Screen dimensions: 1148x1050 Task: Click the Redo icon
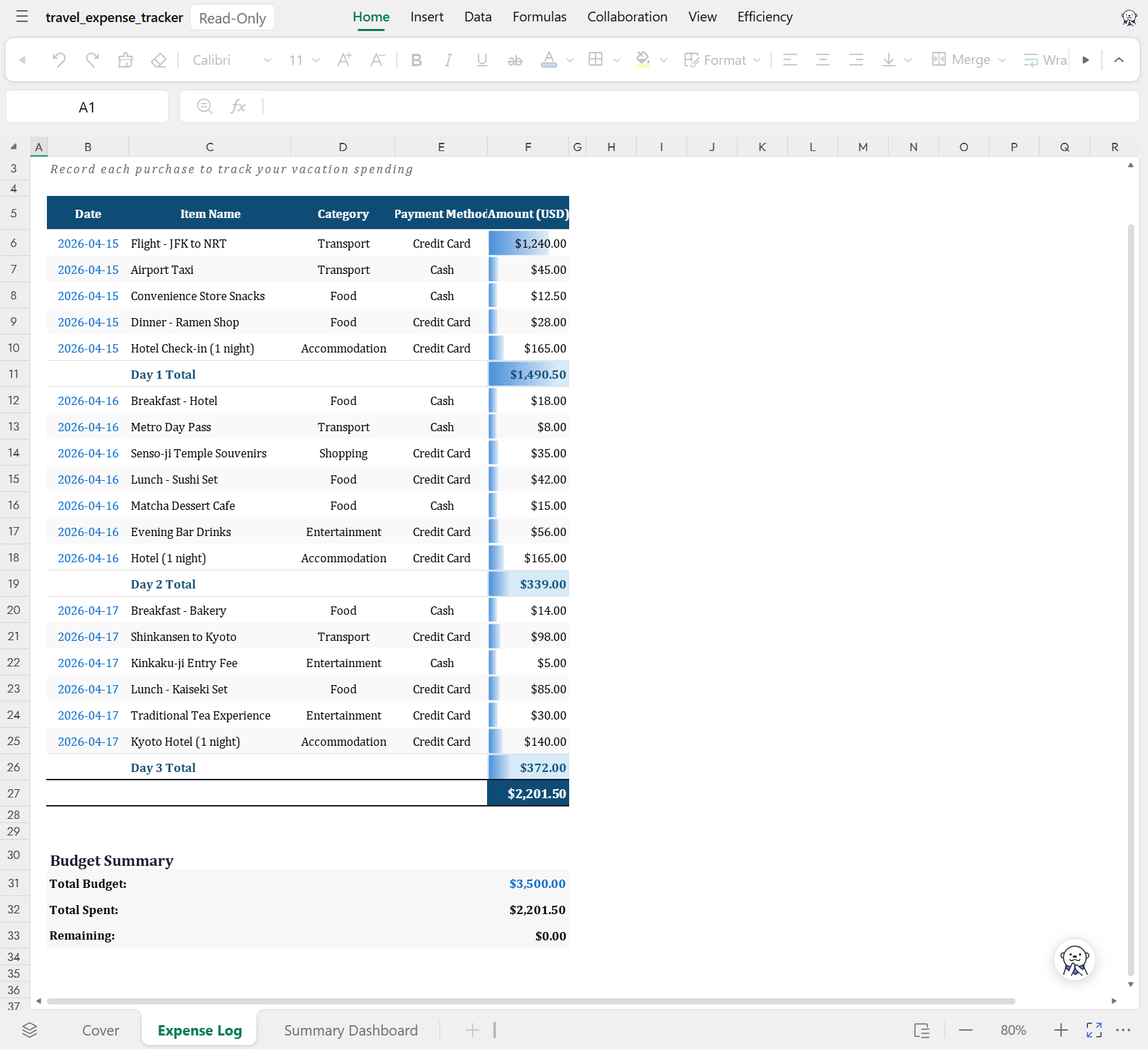point(92,60)
